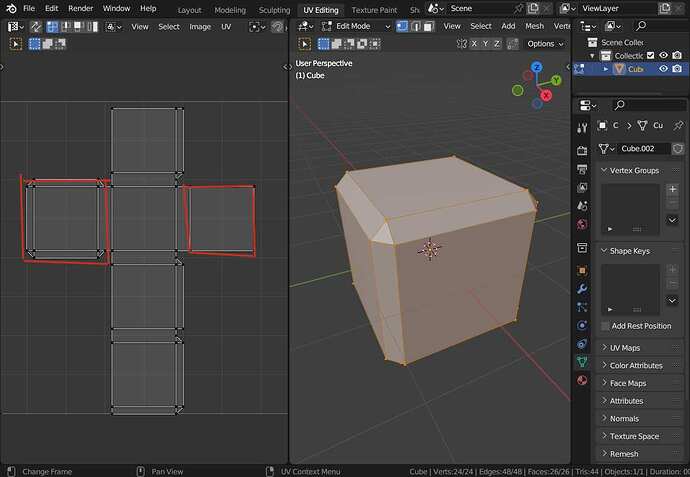
Task: Open outliner filter dropdown
Action: [x=614, y=26]
